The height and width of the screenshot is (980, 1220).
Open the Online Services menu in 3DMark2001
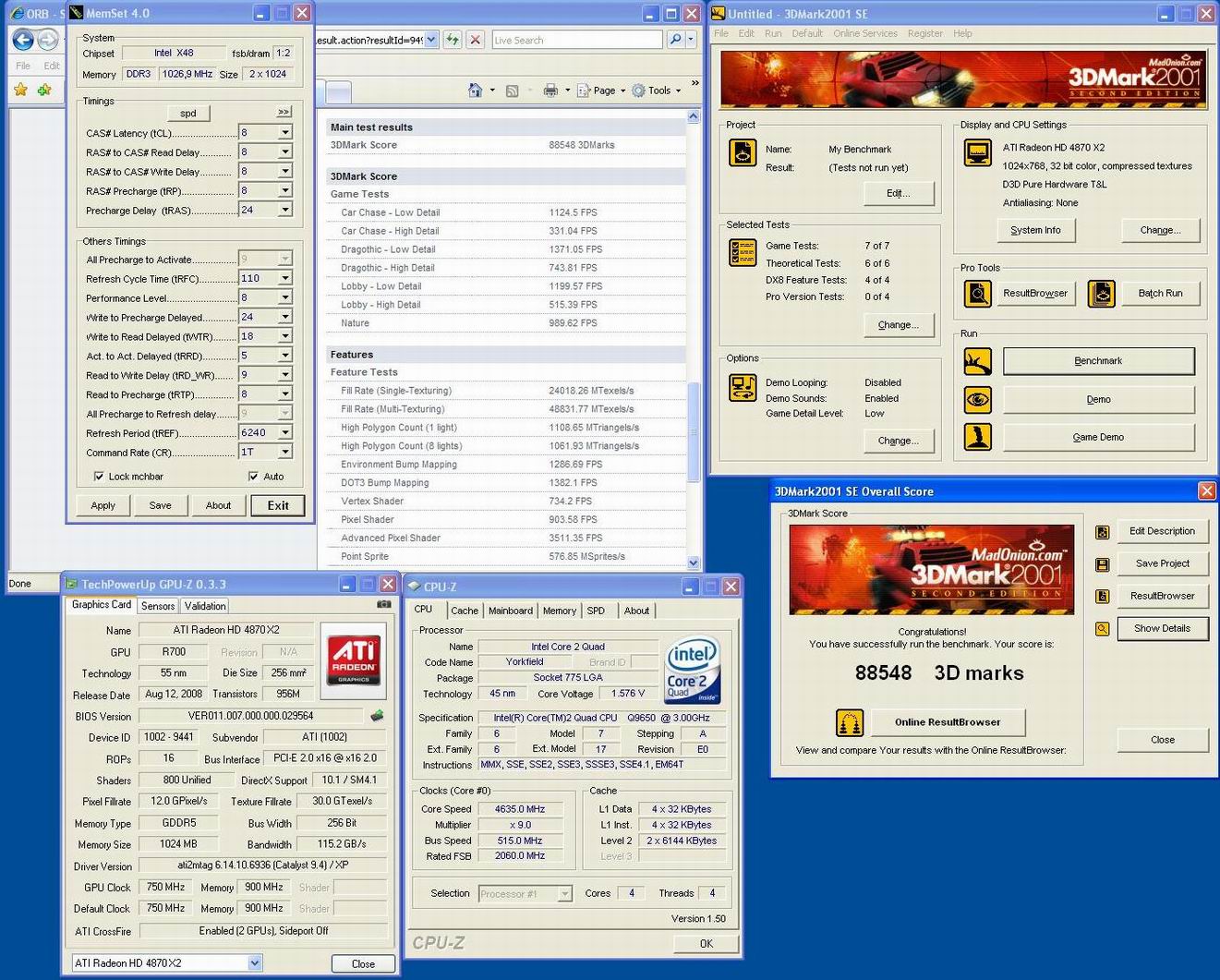pos(865,33)
